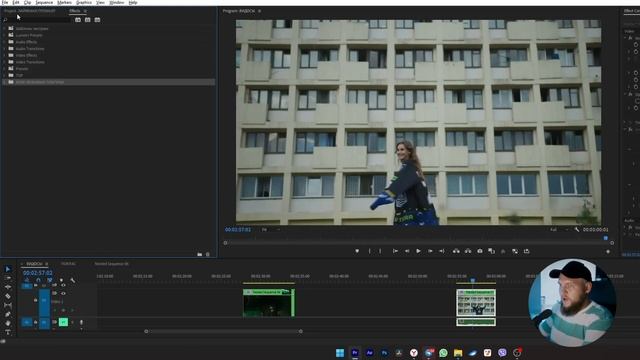This screenshot has width=640, height=360.
Task: Open the File menu
Action: (x=4, y=2)
